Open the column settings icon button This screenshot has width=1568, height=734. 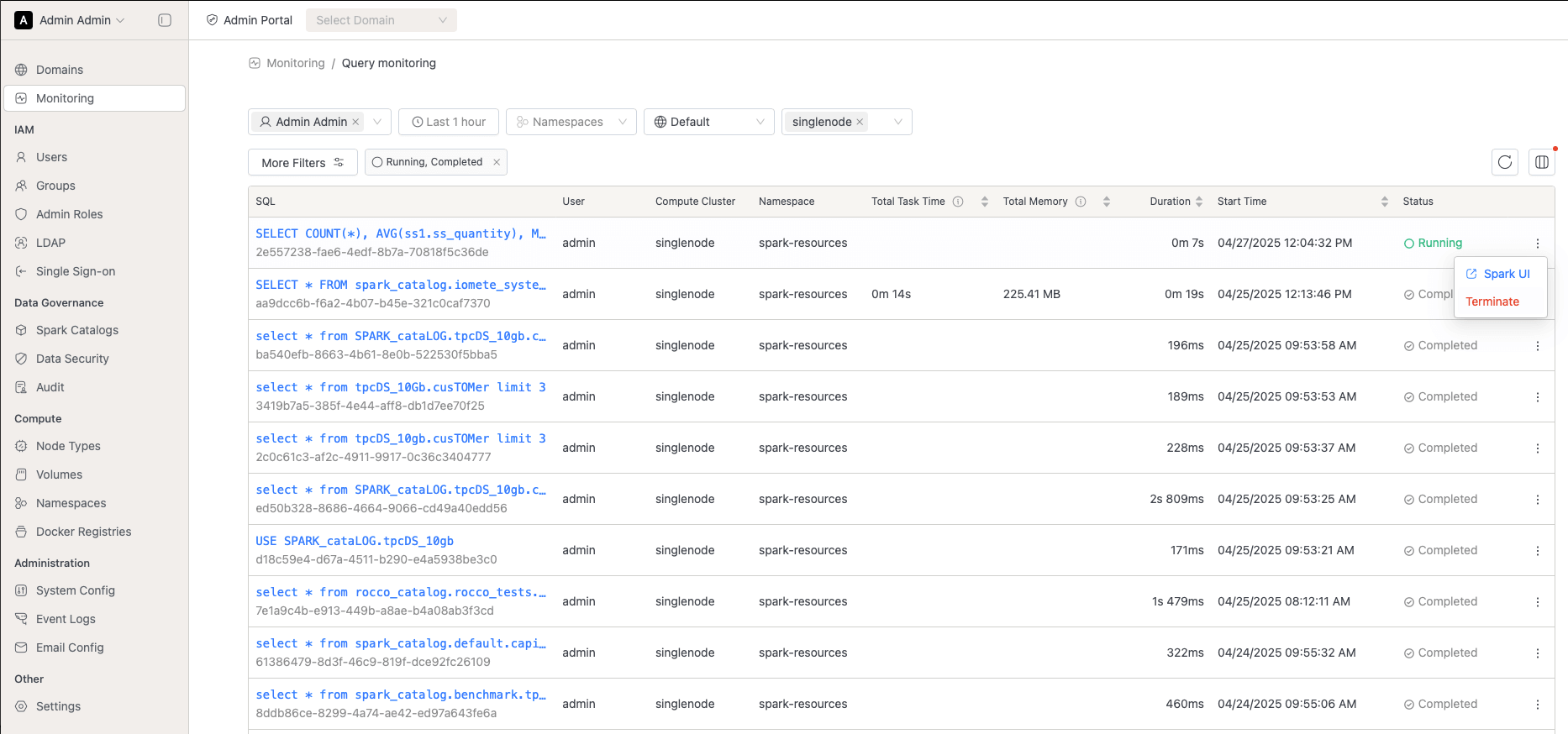1542,162
